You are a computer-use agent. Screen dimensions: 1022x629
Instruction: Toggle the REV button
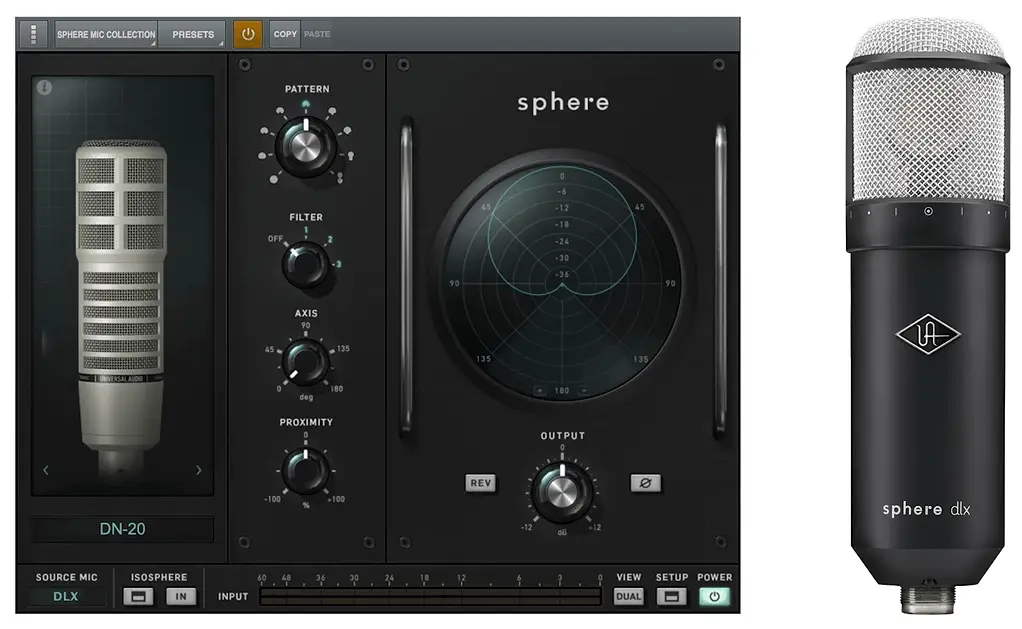480,483
